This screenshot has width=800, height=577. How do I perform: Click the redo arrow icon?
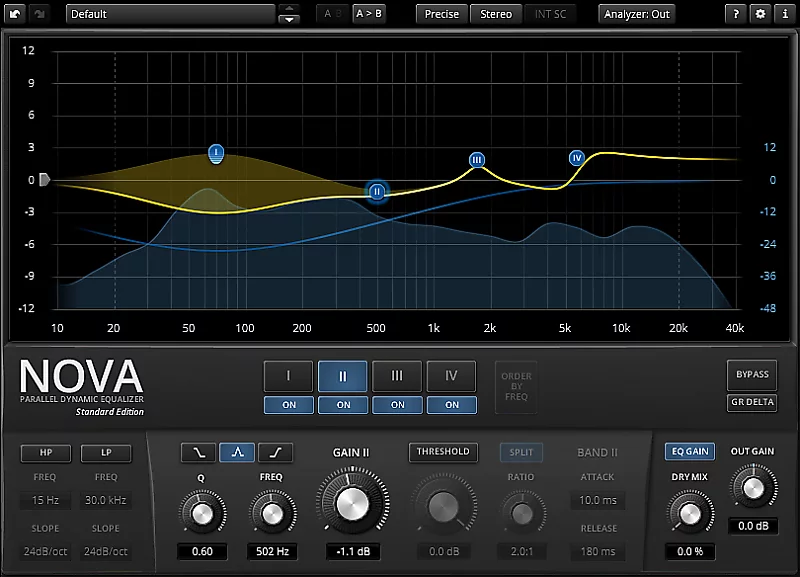[39, 14]
